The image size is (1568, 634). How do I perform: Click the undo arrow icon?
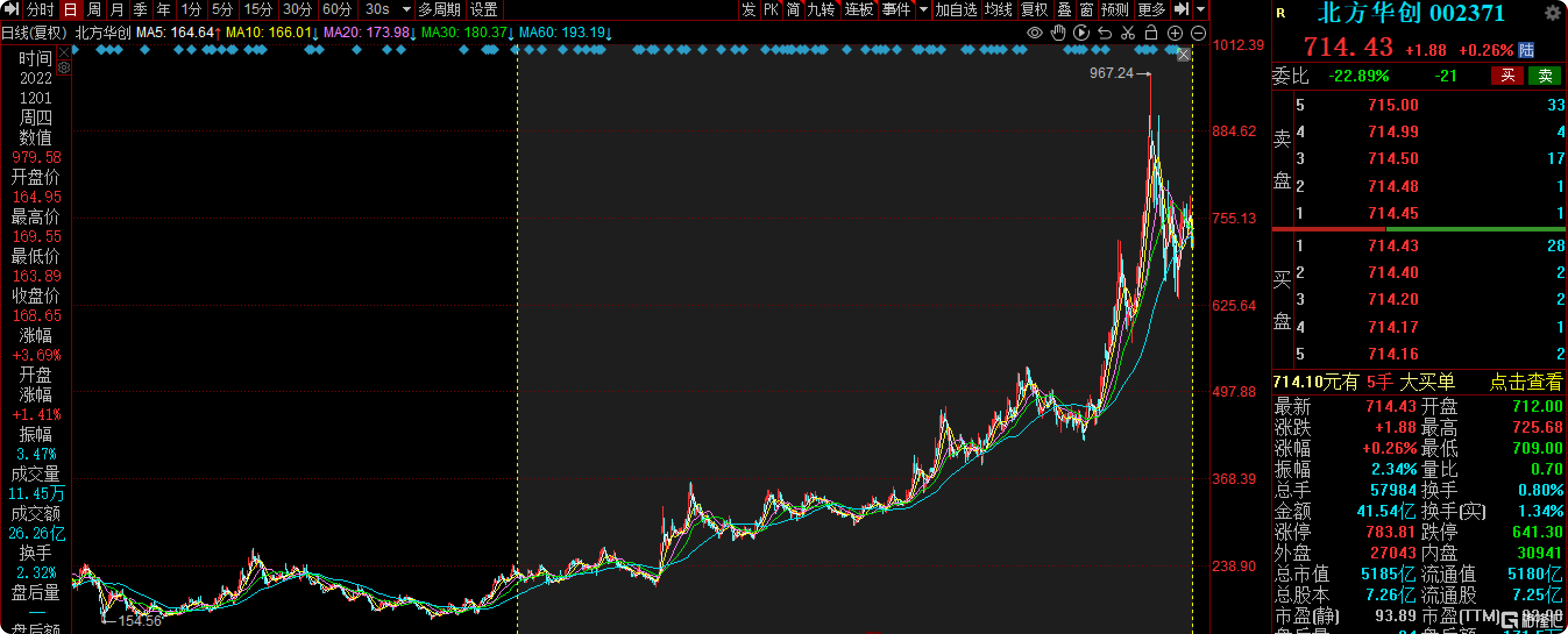1105,33
